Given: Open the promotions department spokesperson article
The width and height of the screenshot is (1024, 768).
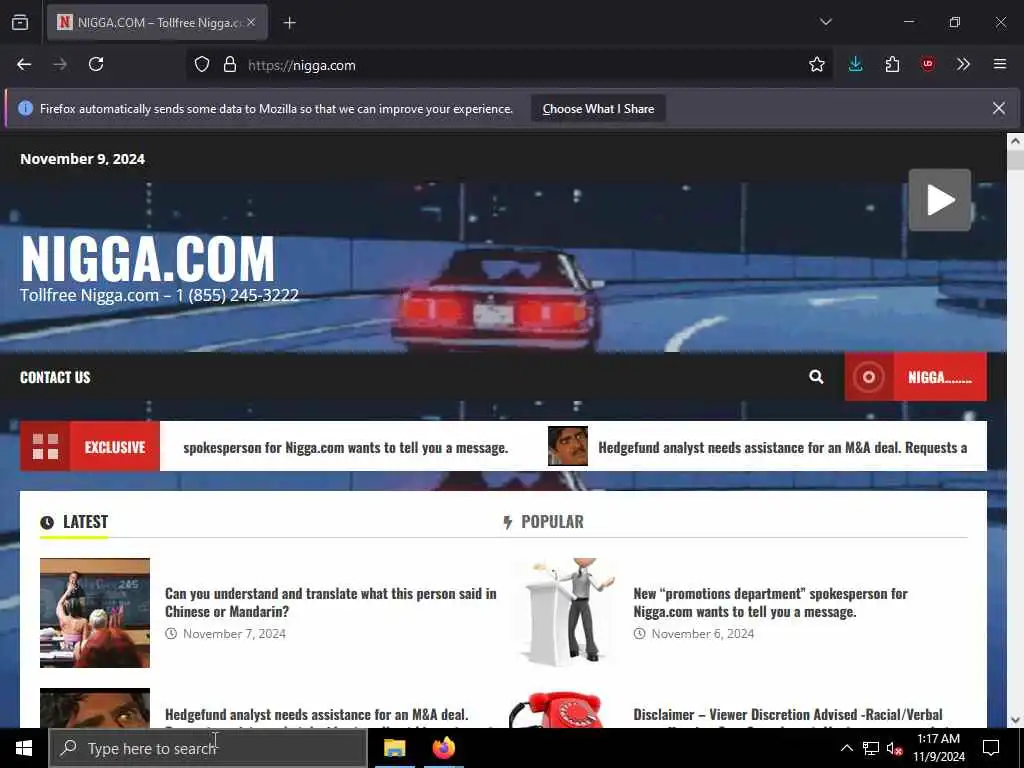Looking at the screenshot, I should (771, 602).
